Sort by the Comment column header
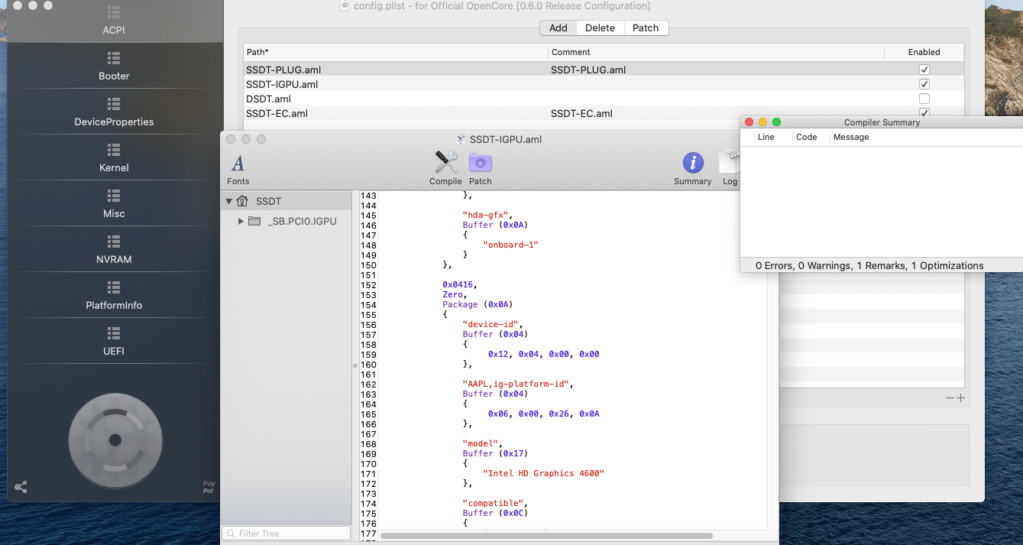 point(716,52)
